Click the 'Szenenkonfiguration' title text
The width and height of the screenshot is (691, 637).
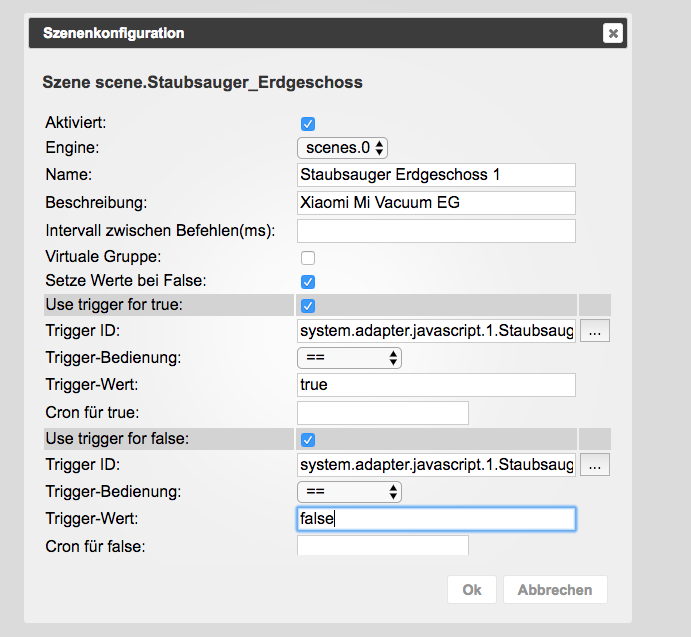click(x=114, y=33)
